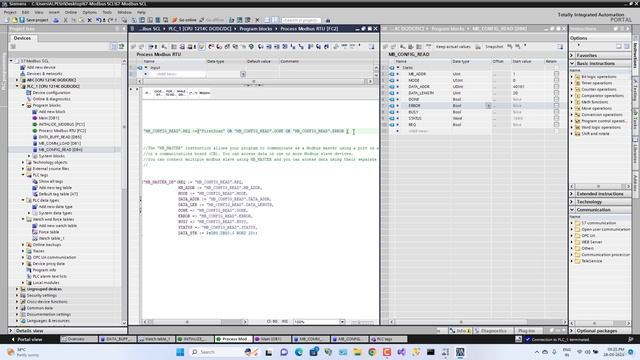Image resolution: width=640 pixels, height=360 pixels.
Task: Collapse the Program blocks folder
Action: (23, 105)
